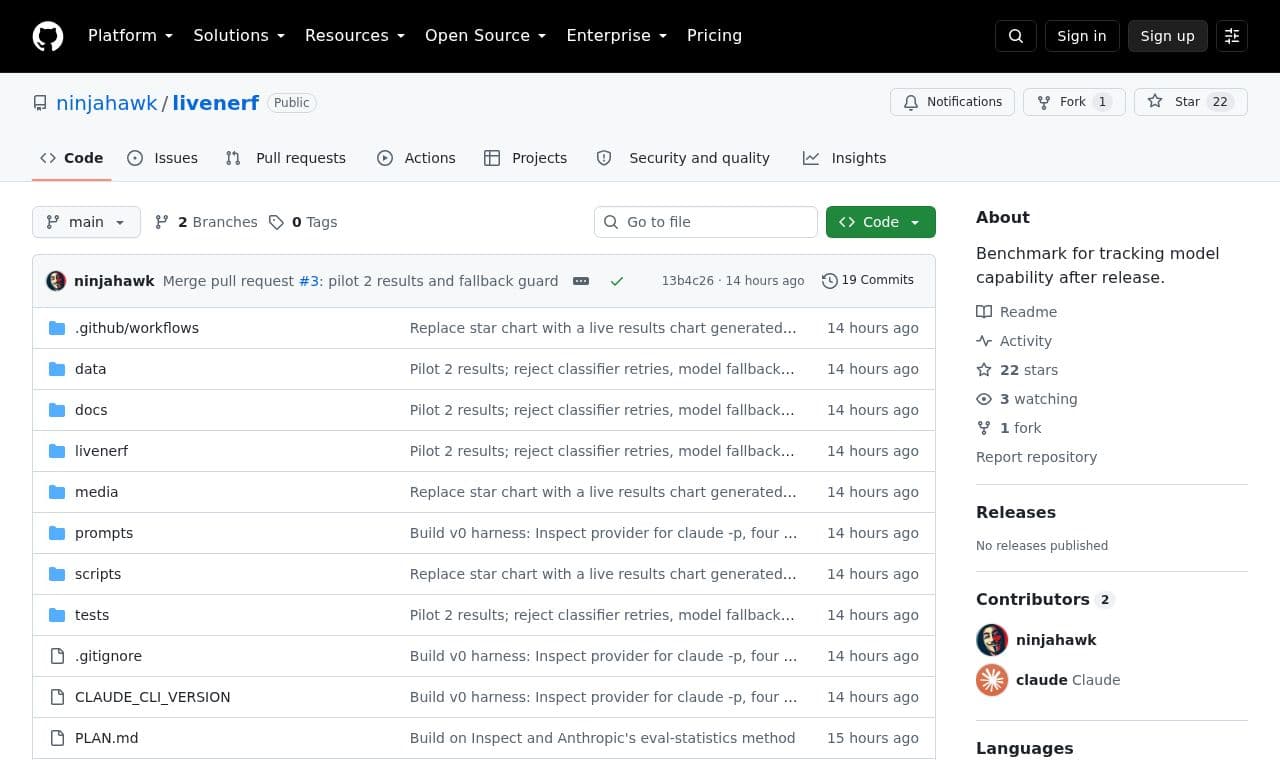Expand commit message ellipsis icon
Image resolution: width=1280 pixels, height=760 pixels.
[581, 281]
